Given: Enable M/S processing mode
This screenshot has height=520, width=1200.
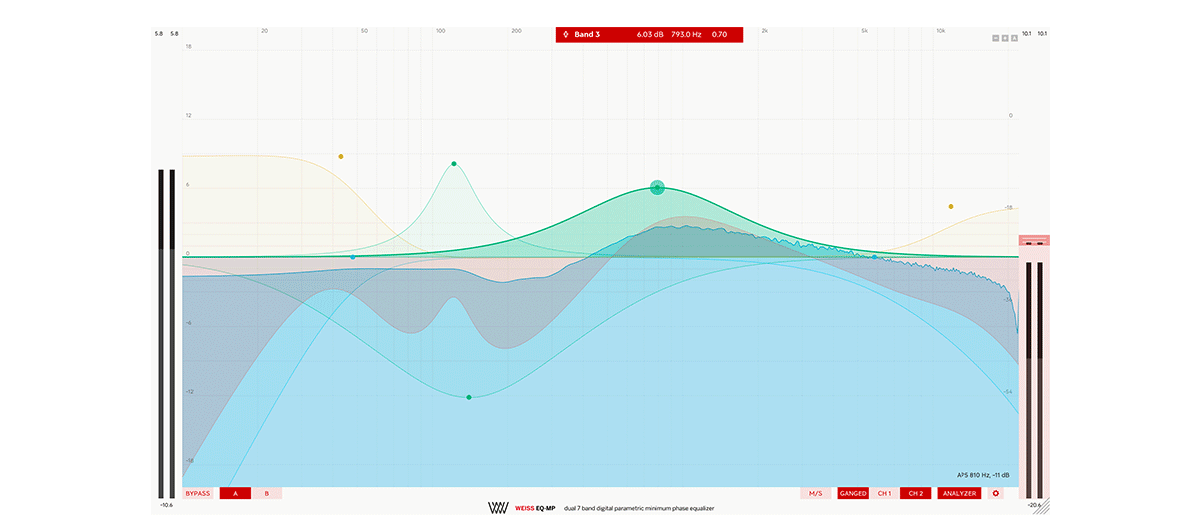Looking at the screenshot, I should [x=815, y=493].
